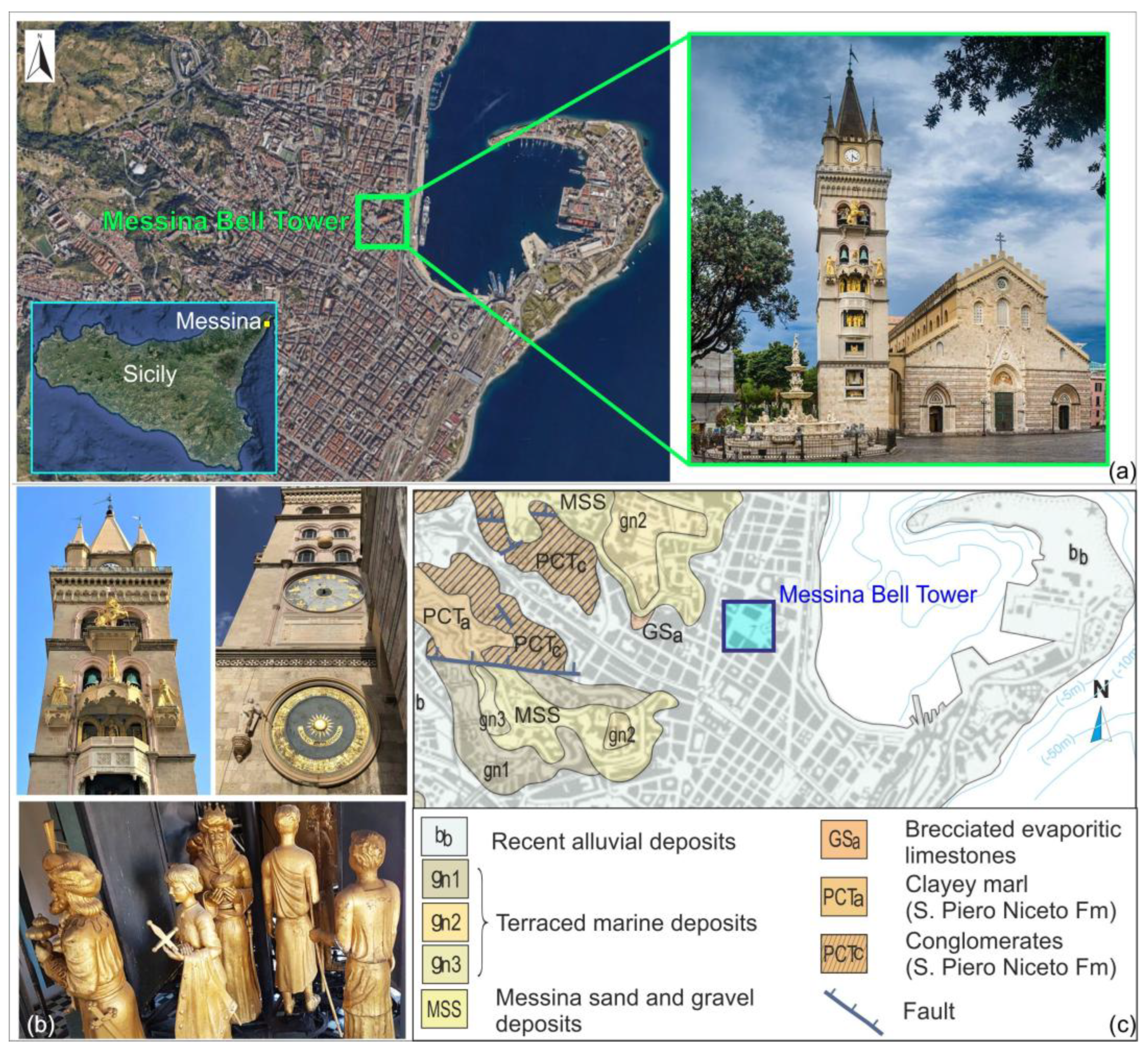Click the green Messina Bell Tower label
Screen dimensions: 1148x1052
pyautogui.click(x=227, y=221)
